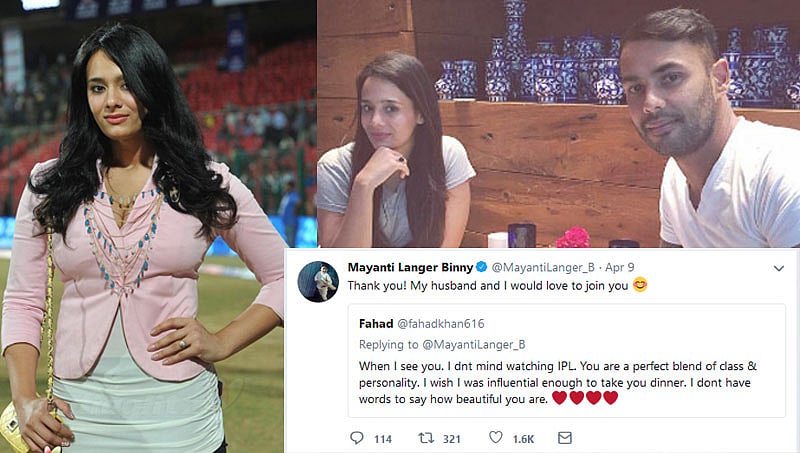Click the red heart emojis in quoted tweet
The height and width of the screenshot is (453, 800).
tap(585, 398)
